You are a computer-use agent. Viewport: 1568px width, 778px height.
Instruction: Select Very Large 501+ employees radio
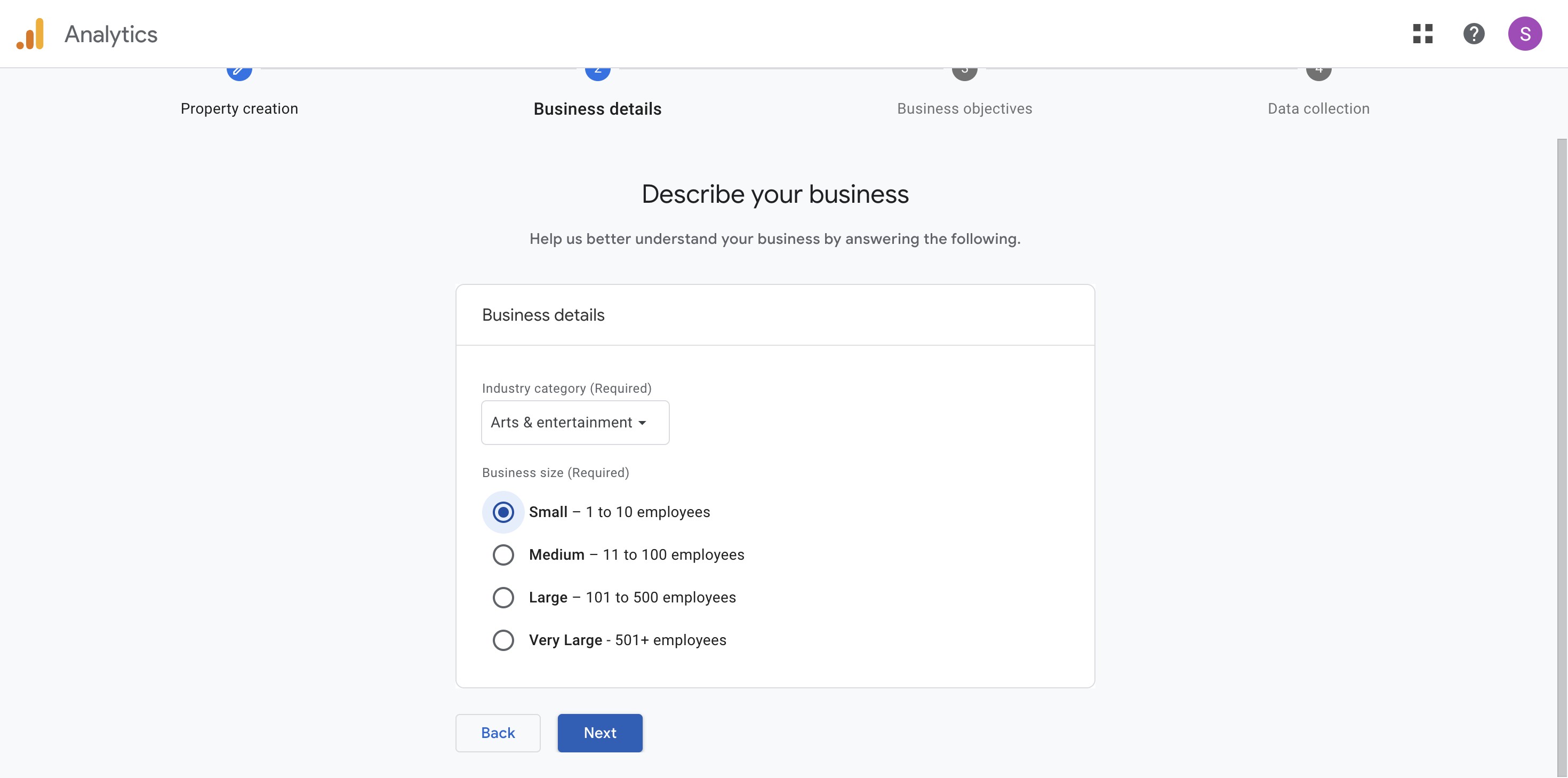click(x=503, y=640)
